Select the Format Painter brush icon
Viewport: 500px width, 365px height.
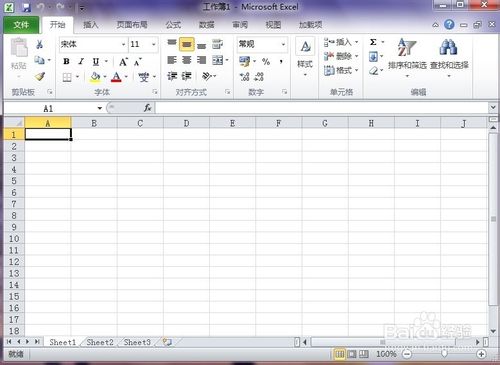click(x=40, y=77)
